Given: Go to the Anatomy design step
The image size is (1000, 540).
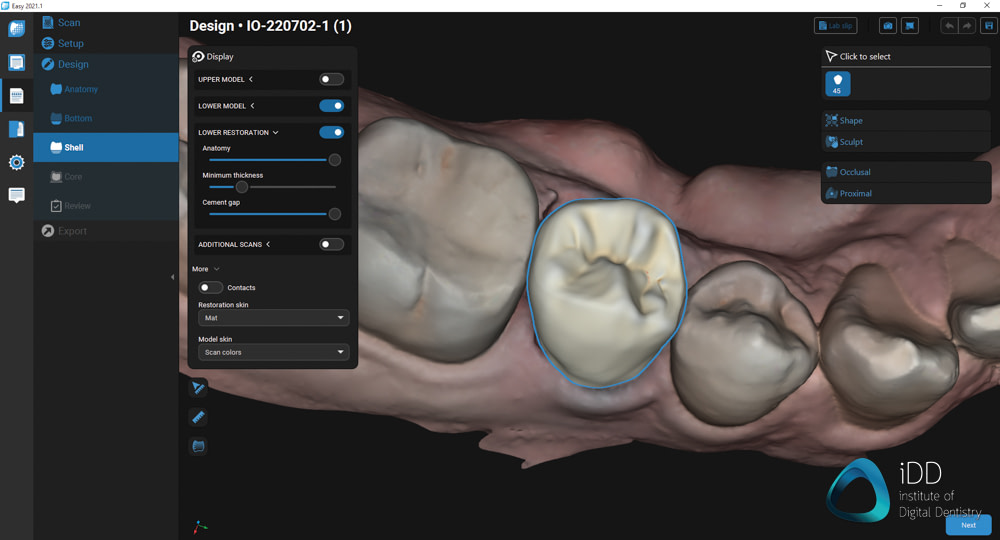Looking at the screenshot, I should (81, 89).
